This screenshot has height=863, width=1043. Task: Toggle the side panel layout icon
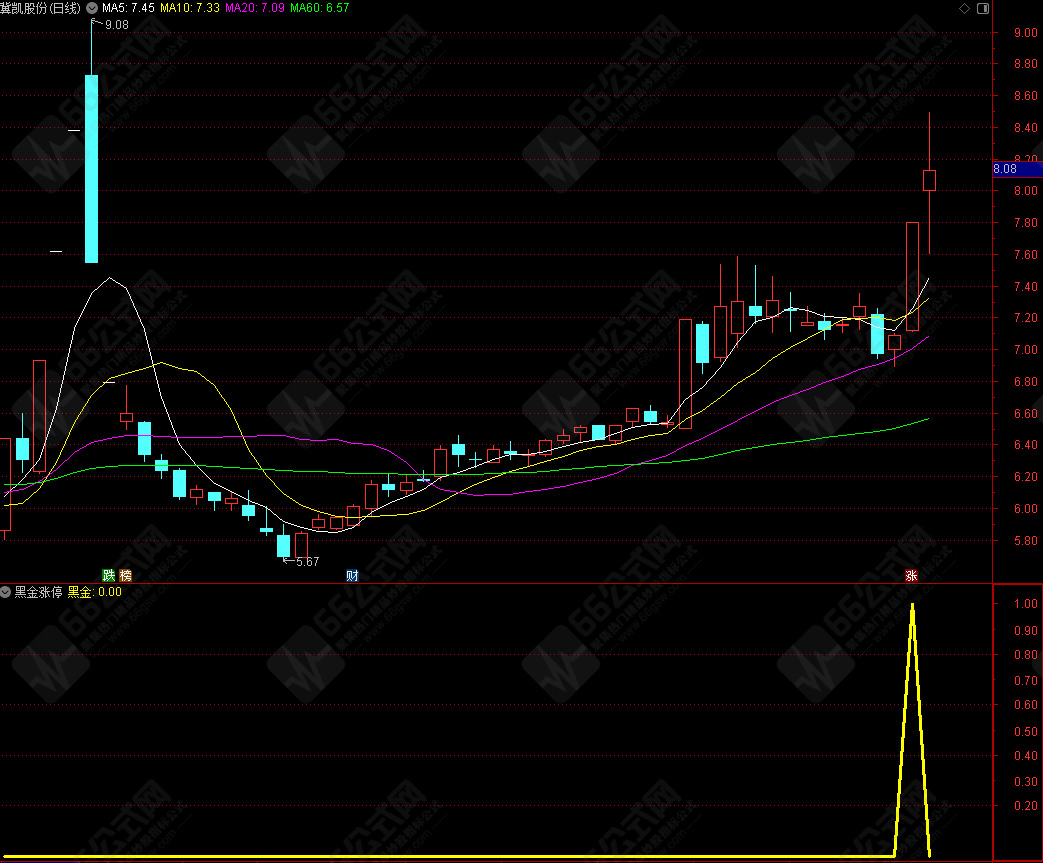coord(982,8)
